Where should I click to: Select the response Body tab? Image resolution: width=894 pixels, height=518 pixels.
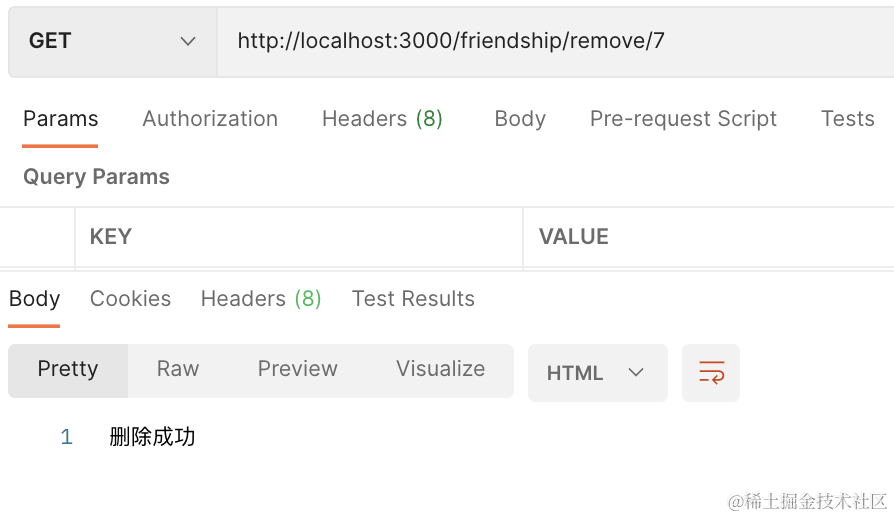(x=34, y=299)
